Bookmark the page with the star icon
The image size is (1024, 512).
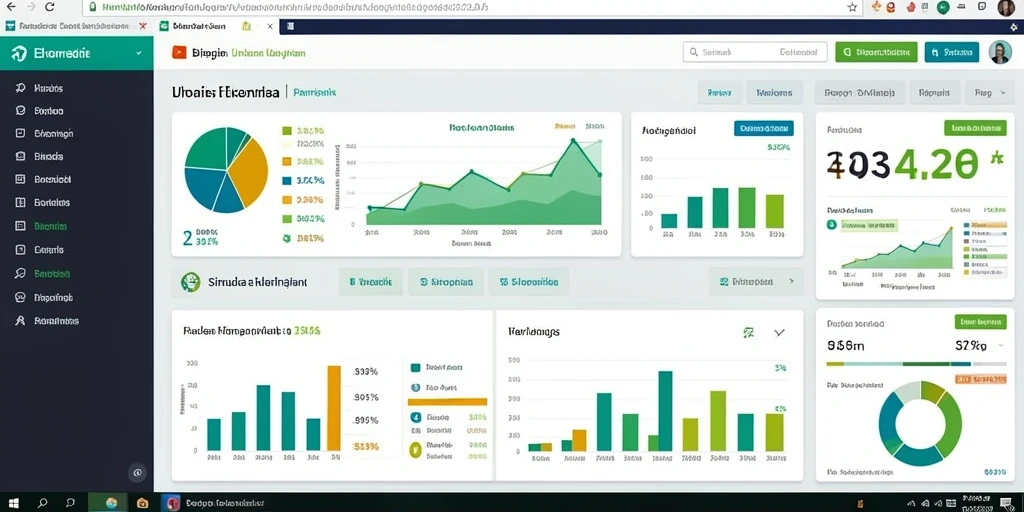point(852,7)
